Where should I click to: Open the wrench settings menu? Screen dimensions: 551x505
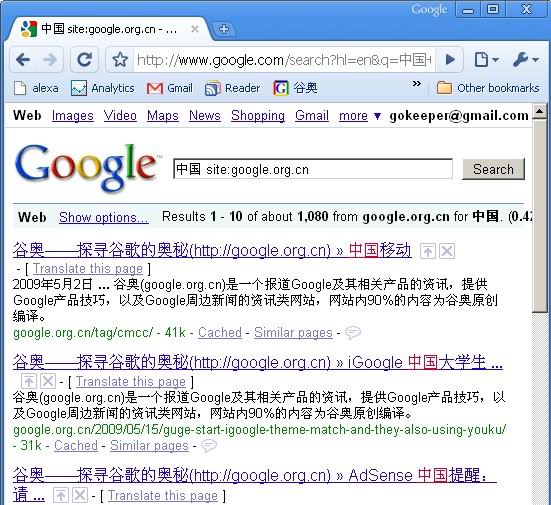525,60
